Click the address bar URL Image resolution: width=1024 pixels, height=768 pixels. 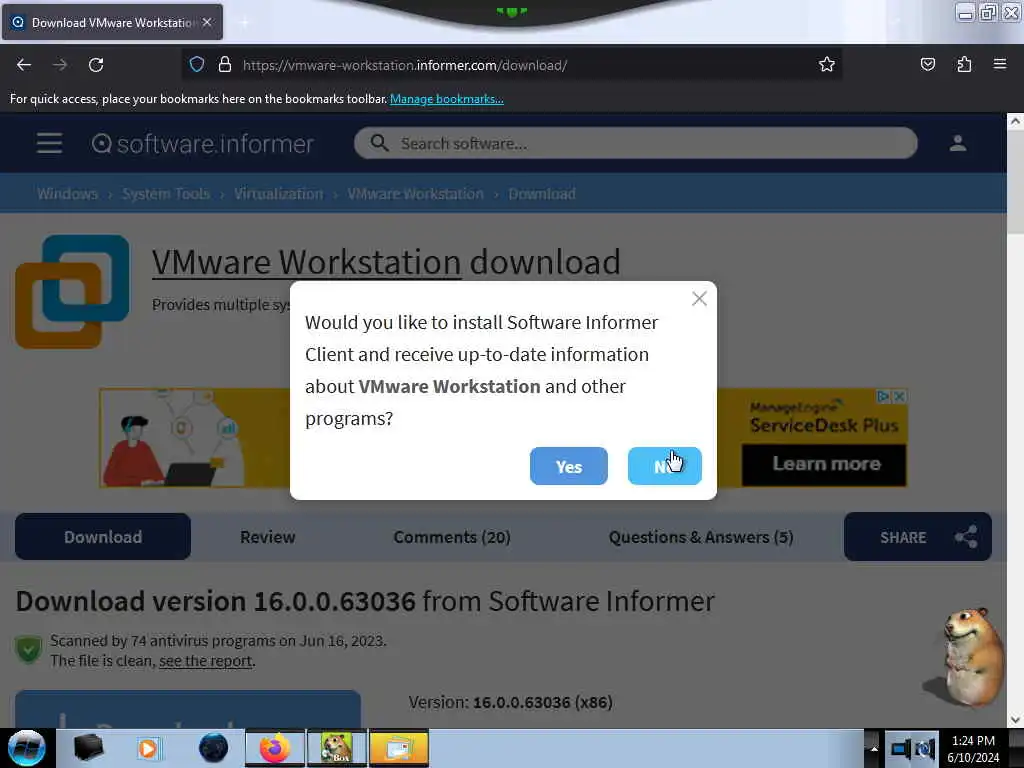click(405, 65)
